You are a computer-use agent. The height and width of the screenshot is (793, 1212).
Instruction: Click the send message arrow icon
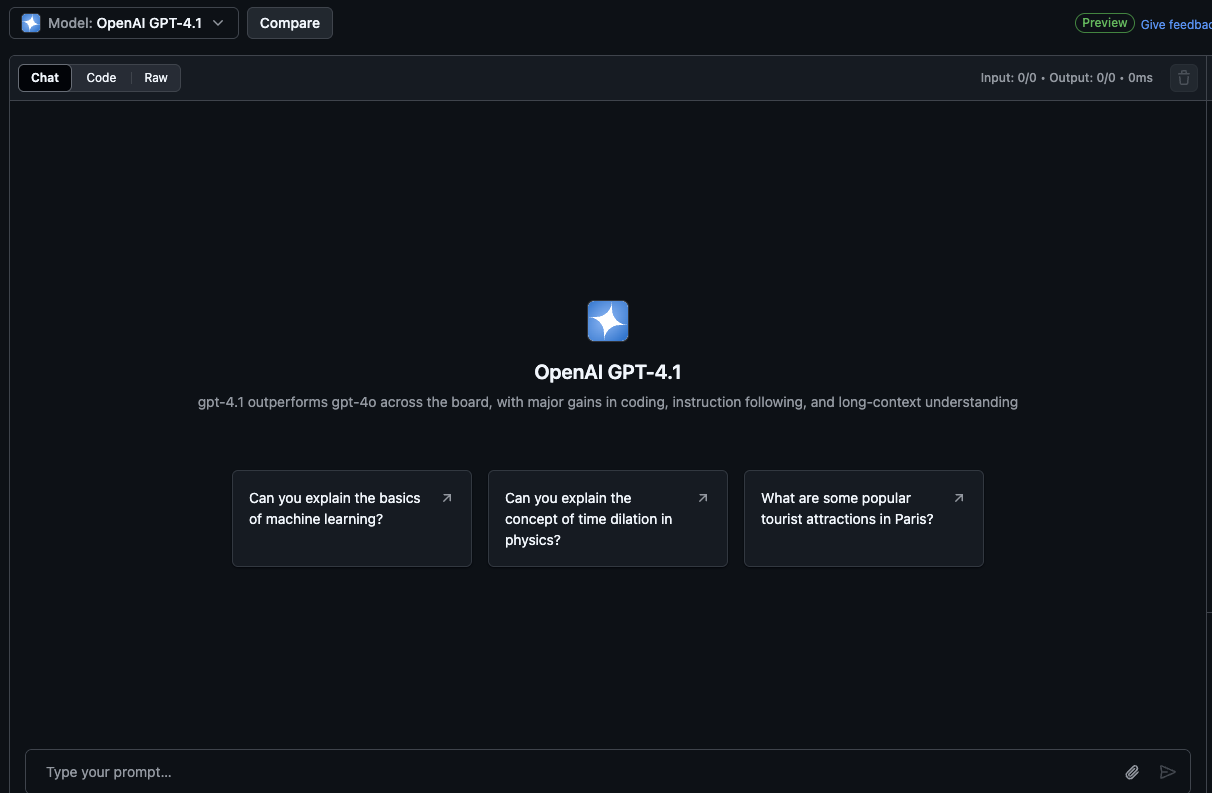[1167, 772]
